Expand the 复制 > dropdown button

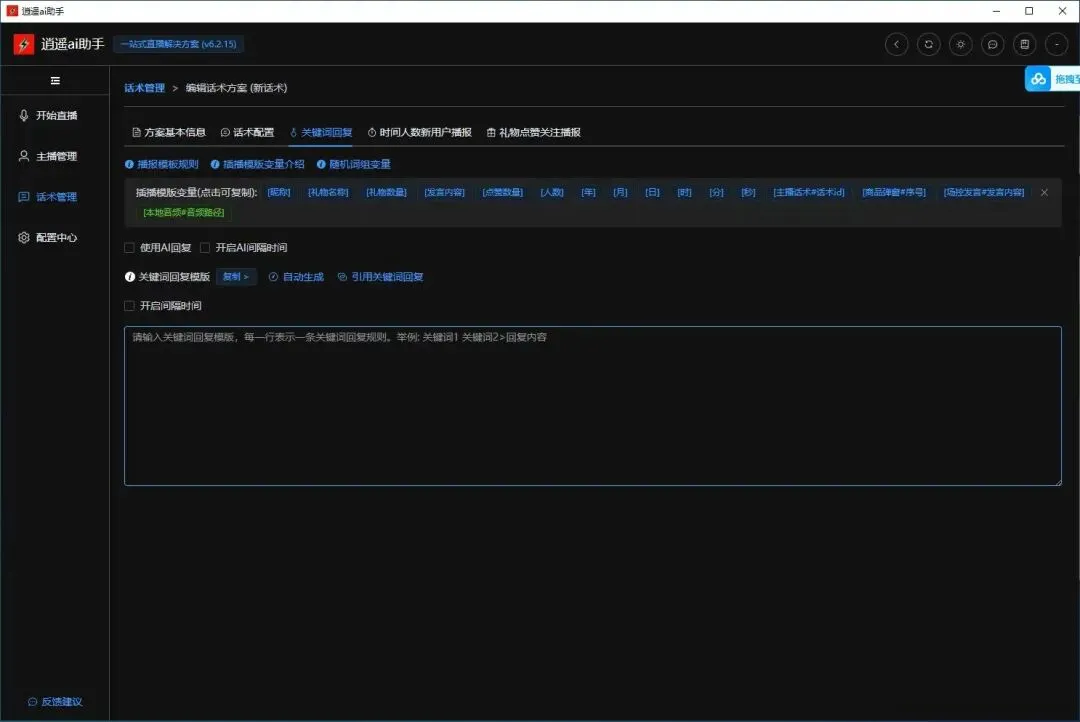(x=236, y=277)
